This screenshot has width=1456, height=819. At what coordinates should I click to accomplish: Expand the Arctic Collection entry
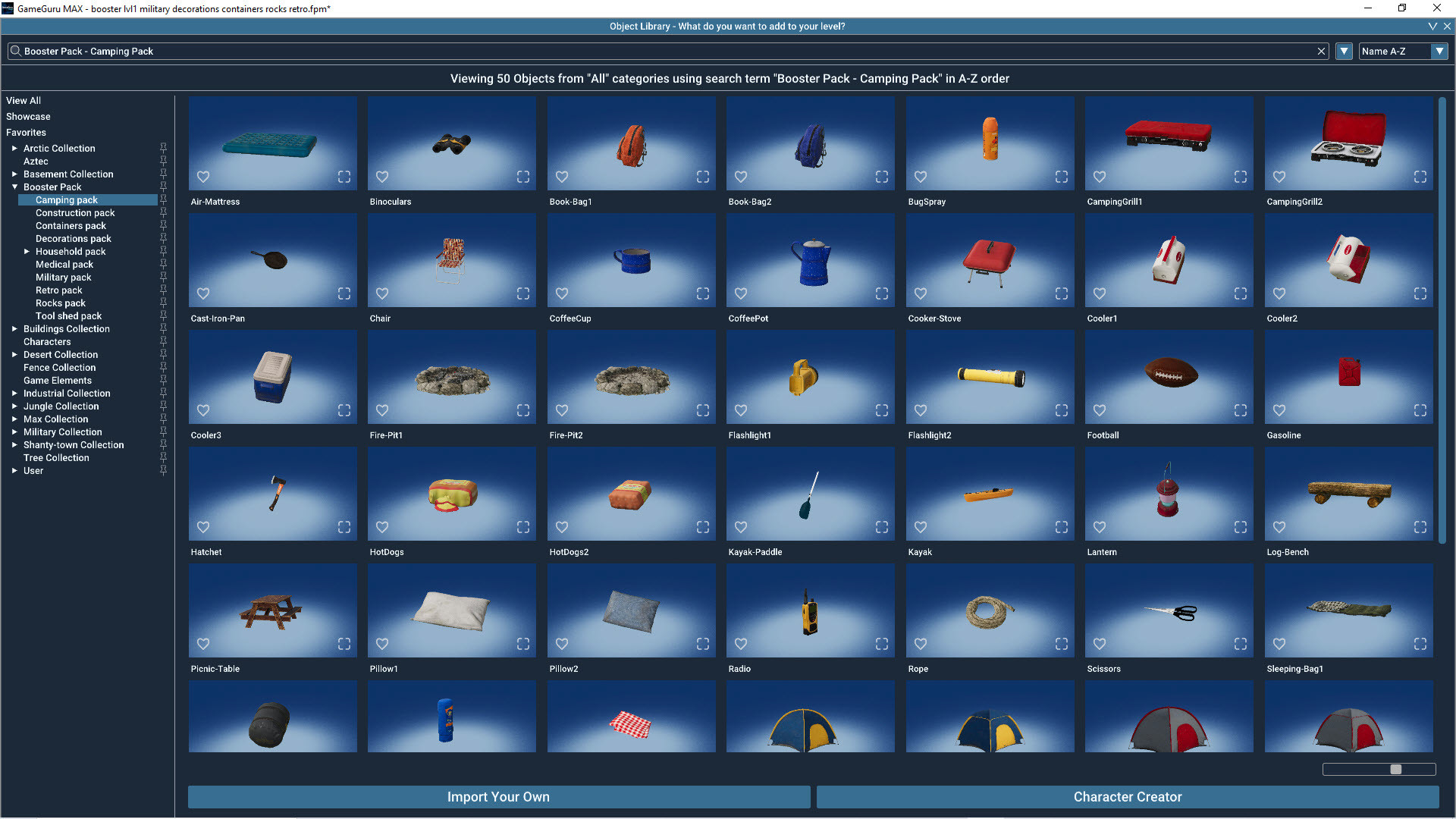tap(14, 148)
